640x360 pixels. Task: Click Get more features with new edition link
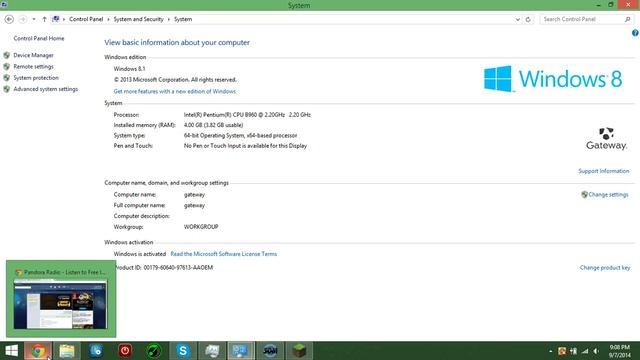(x=175, y=91)
